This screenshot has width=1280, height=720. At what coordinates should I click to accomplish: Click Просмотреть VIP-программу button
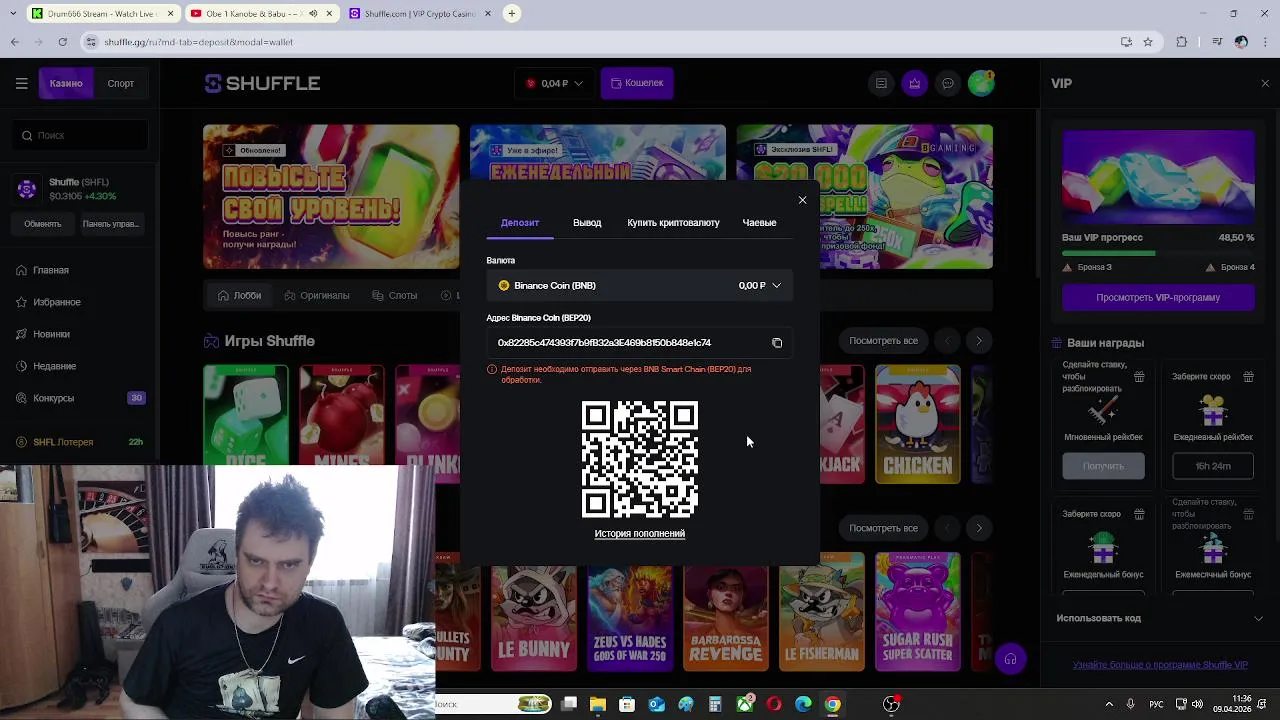click(x=1158, y=298)
